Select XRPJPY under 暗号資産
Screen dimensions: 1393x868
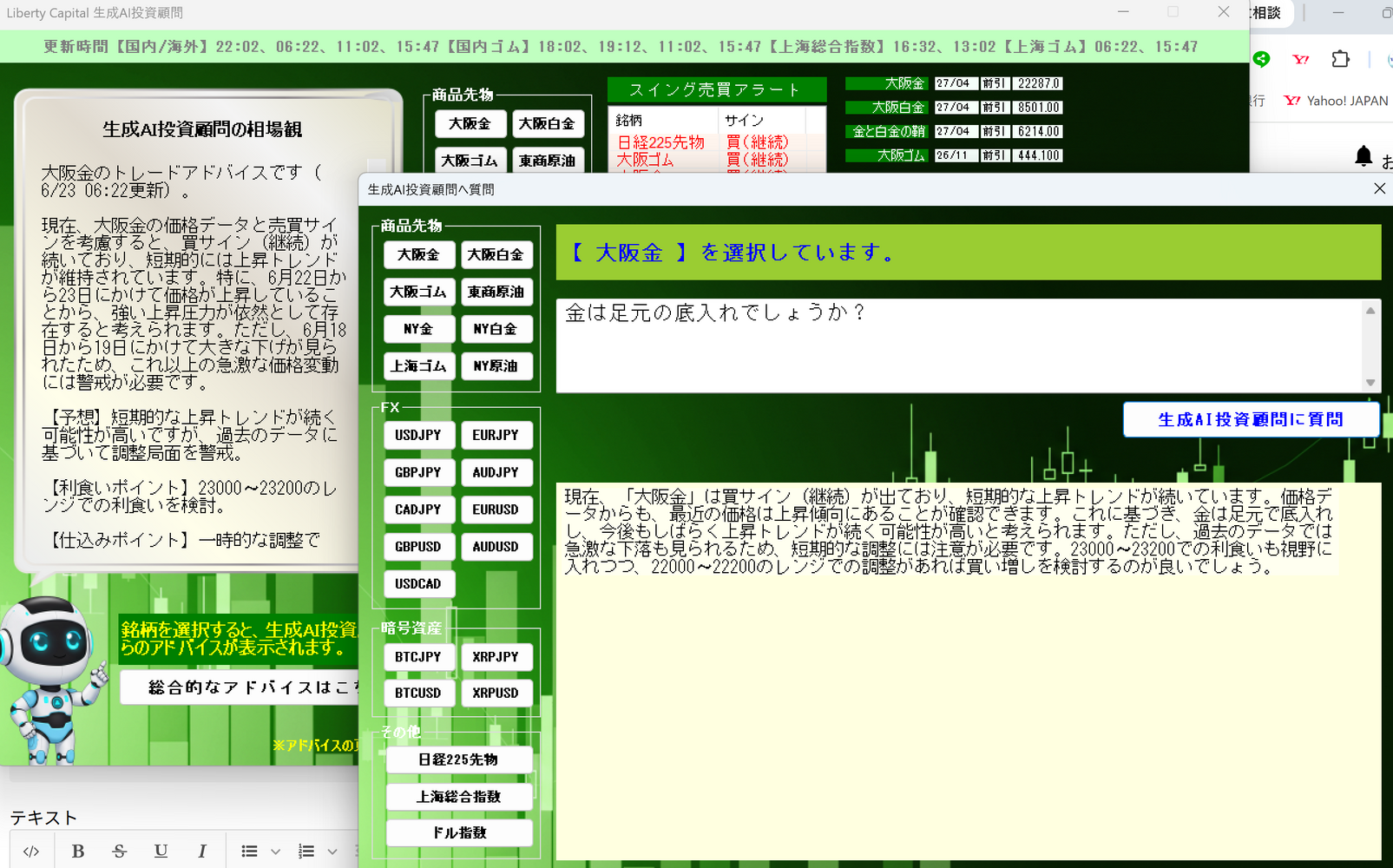tap(496, 657)
